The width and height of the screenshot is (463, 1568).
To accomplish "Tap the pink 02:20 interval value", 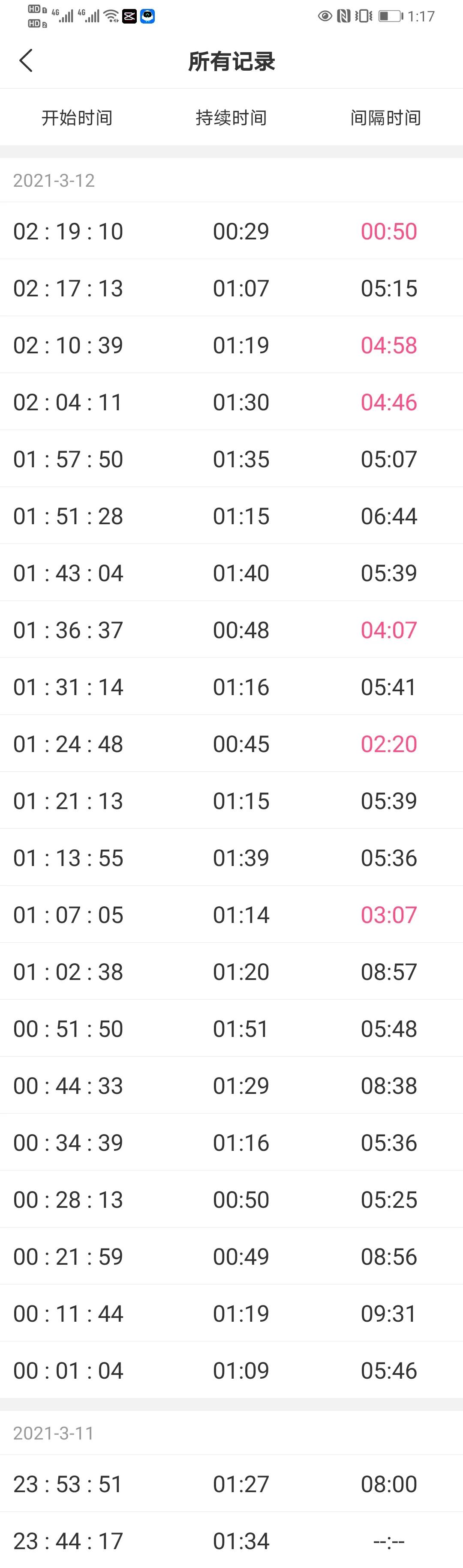I will pyautogui.click(x=389, y=744).
